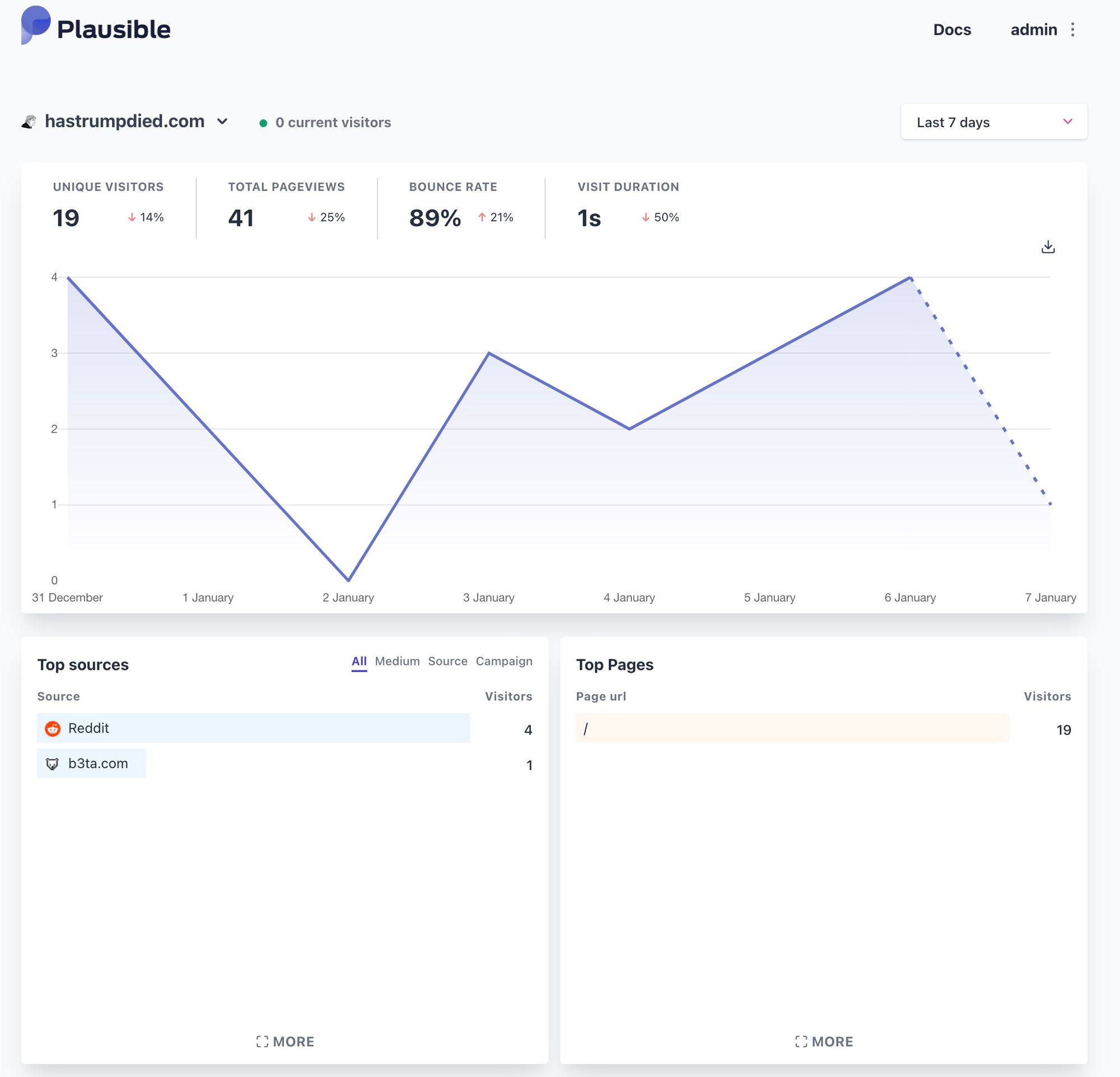Expand the hastrumpdied.com site switcher chevron
Image resolution: width=1120 pixels, height=1077 pixels.
[x=223, y=121]
